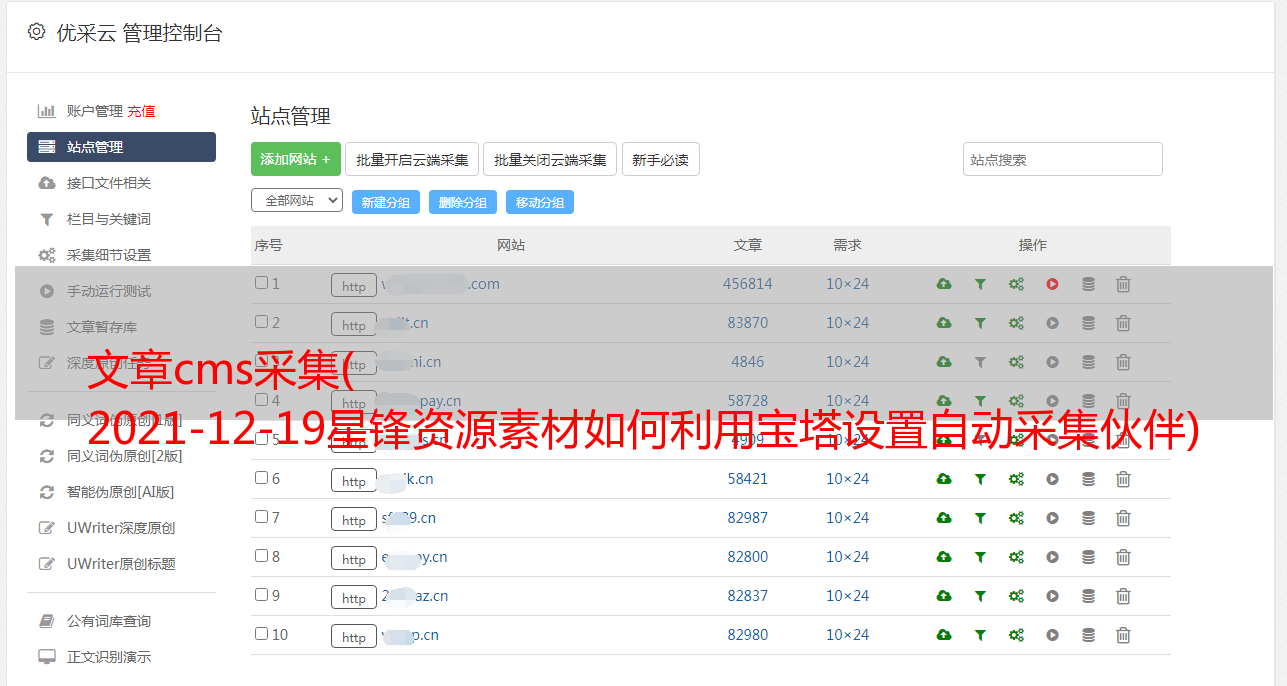
Task: Click the 批量开启云端采集 button
Action: tap(412, 159)
